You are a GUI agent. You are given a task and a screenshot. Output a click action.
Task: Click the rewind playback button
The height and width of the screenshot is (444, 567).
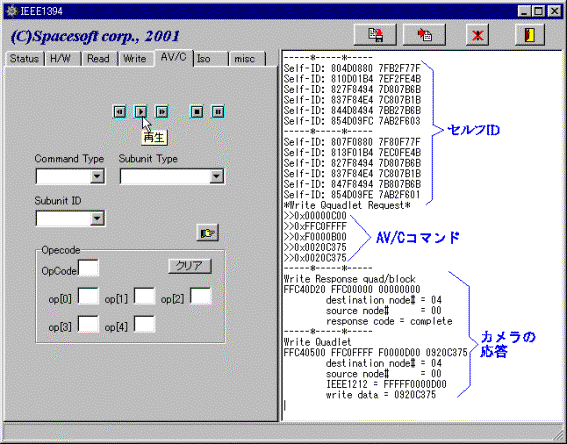[x=120, y=112]
